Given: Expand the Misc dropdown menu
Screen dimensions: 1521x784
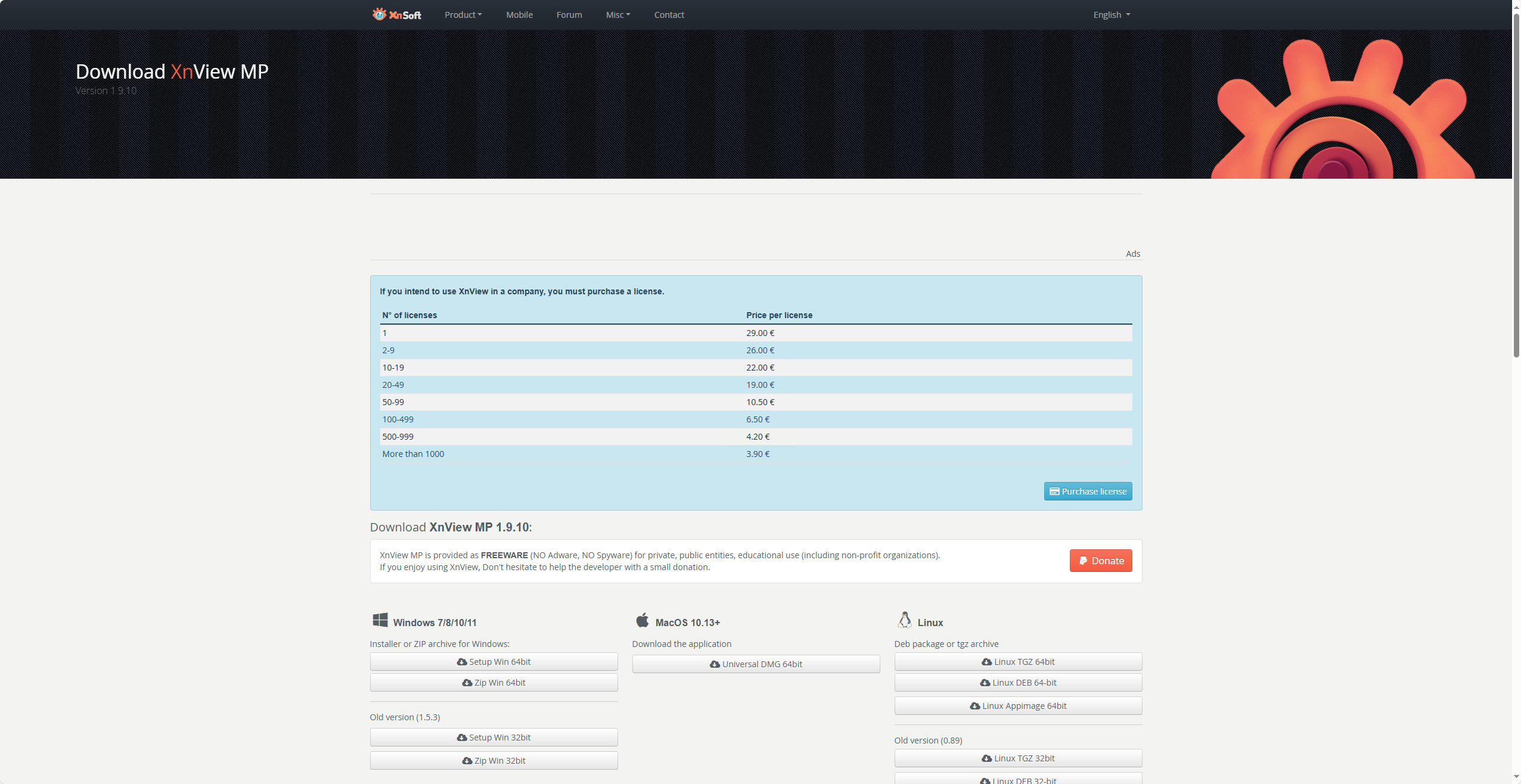Looking at the screenshot, I should tap(617, 15).
